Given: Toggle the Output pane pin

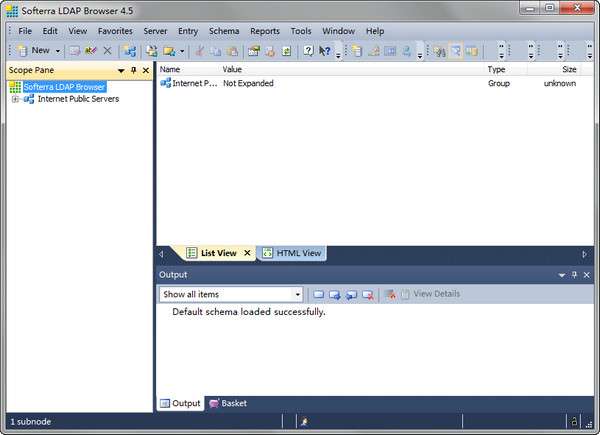Looking at the screenshot, I should (x=574, y=275).
